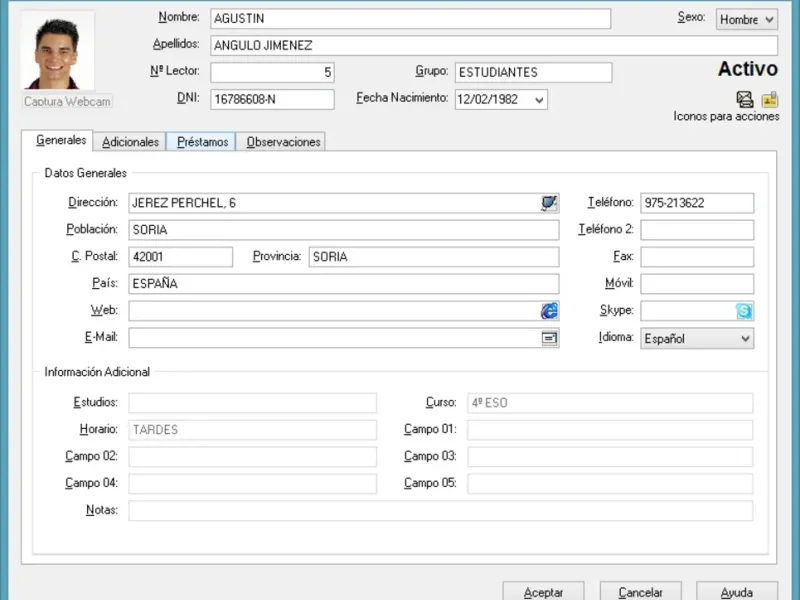800x600 pixels.
Task: Click the Campo 04 input field
Action: tap(253, 484)
